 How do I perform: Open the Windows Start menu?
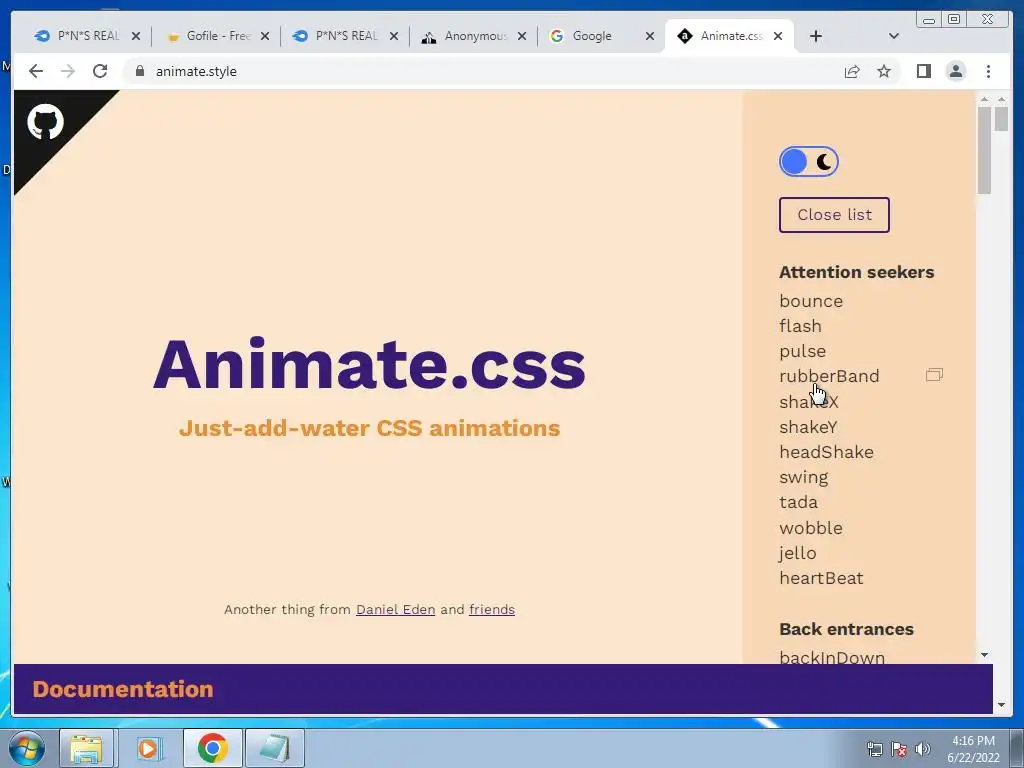[27, 748]
